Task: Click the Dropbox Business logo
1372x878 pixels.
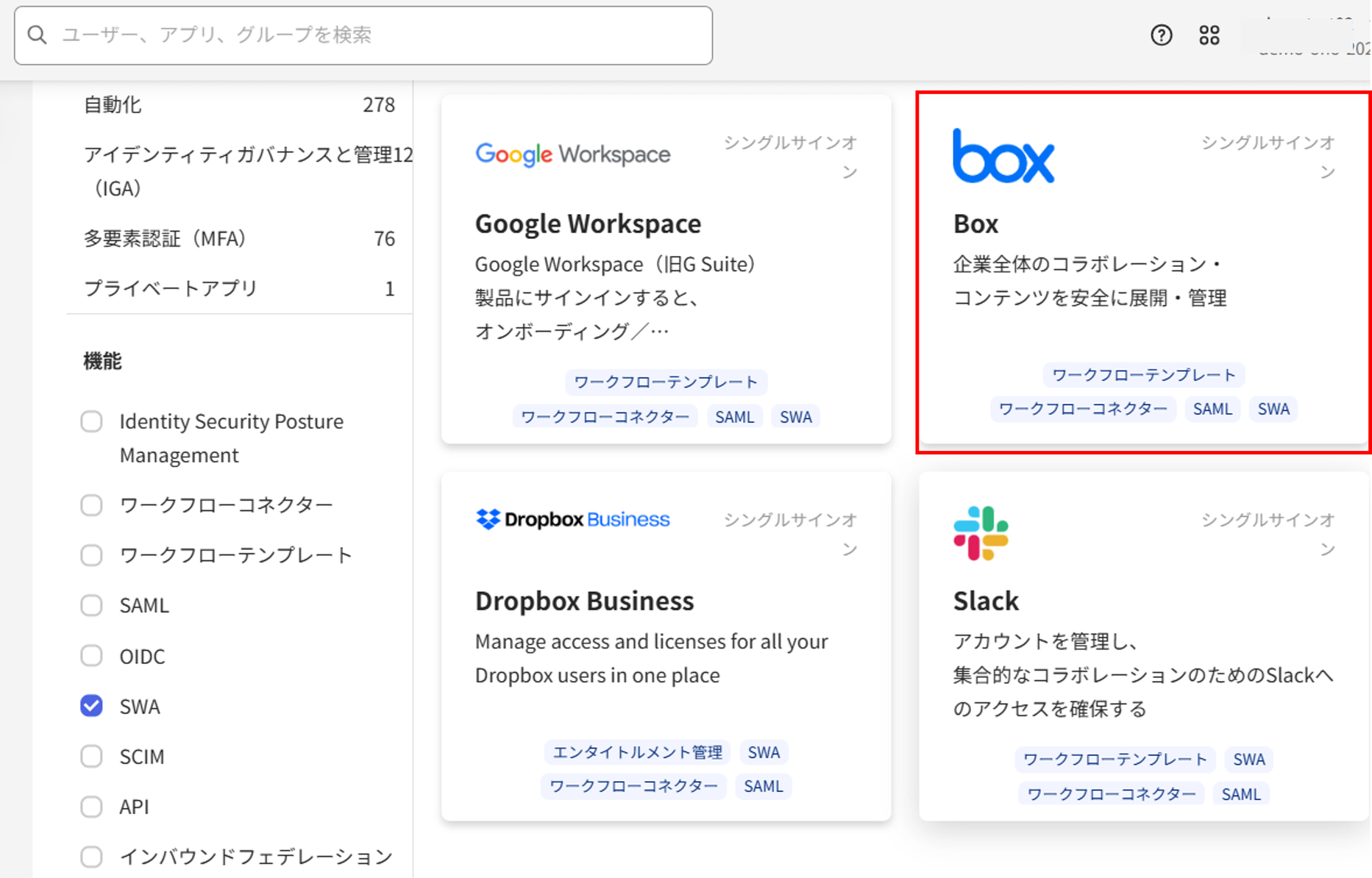Action: pos(572,519)
